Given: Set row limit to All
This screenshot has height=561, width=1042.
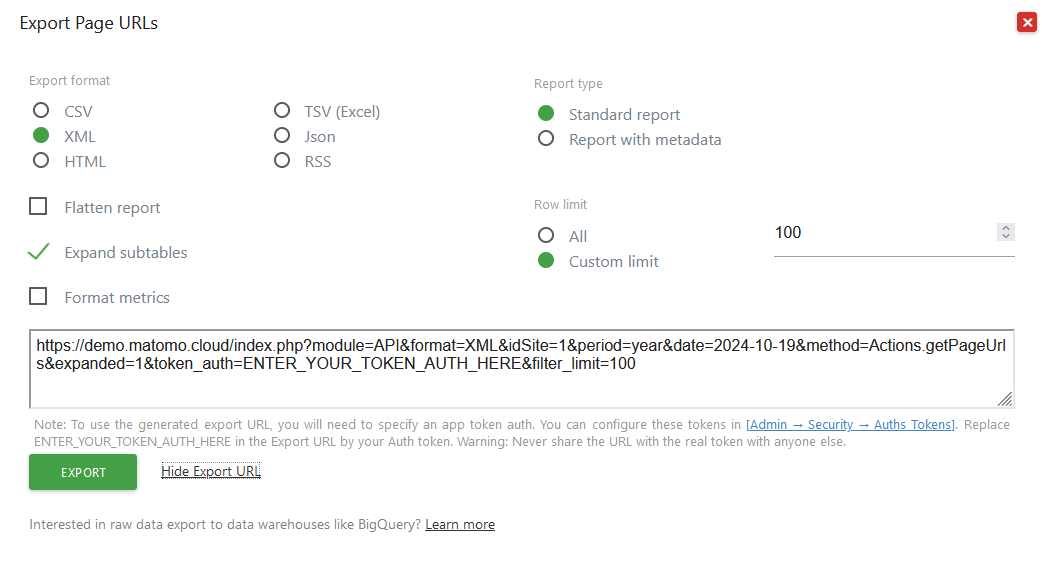Looking at the screenshot, I should 546,236.
